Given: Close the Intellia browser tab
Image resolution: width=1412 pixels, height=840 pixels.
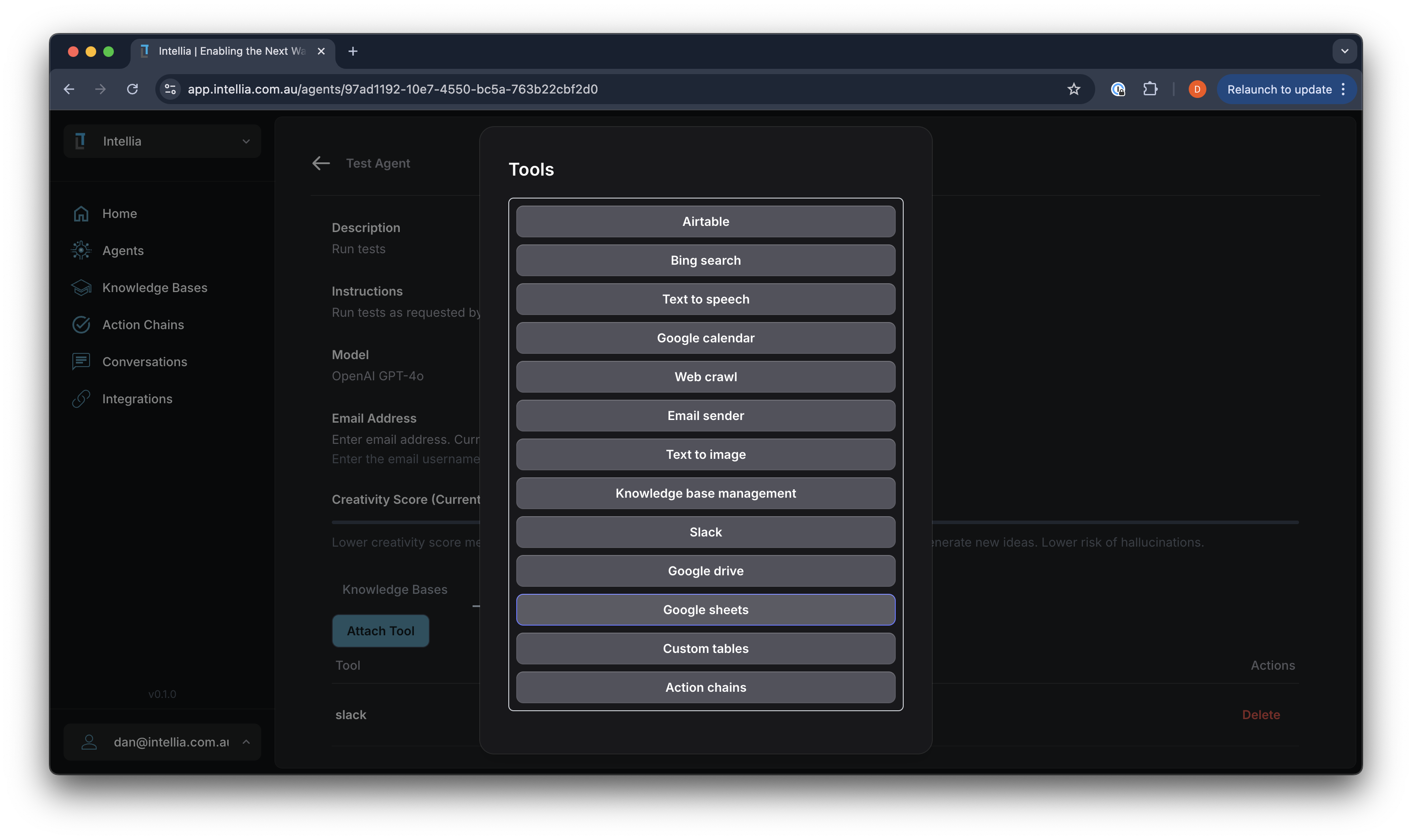Looking at the screenshot, I should (x=321, y=51).
